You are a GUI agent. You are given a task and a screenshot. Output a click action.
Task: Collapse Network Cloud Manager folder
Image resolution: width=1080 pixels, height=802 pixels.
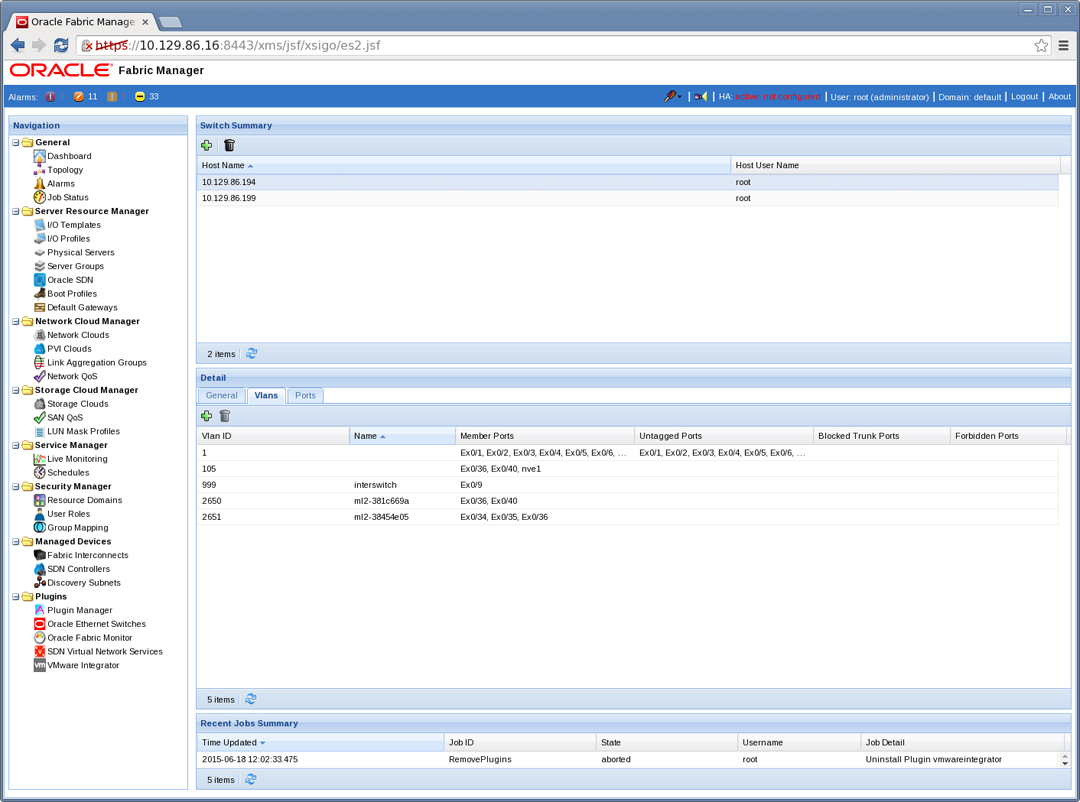[16, 322]
